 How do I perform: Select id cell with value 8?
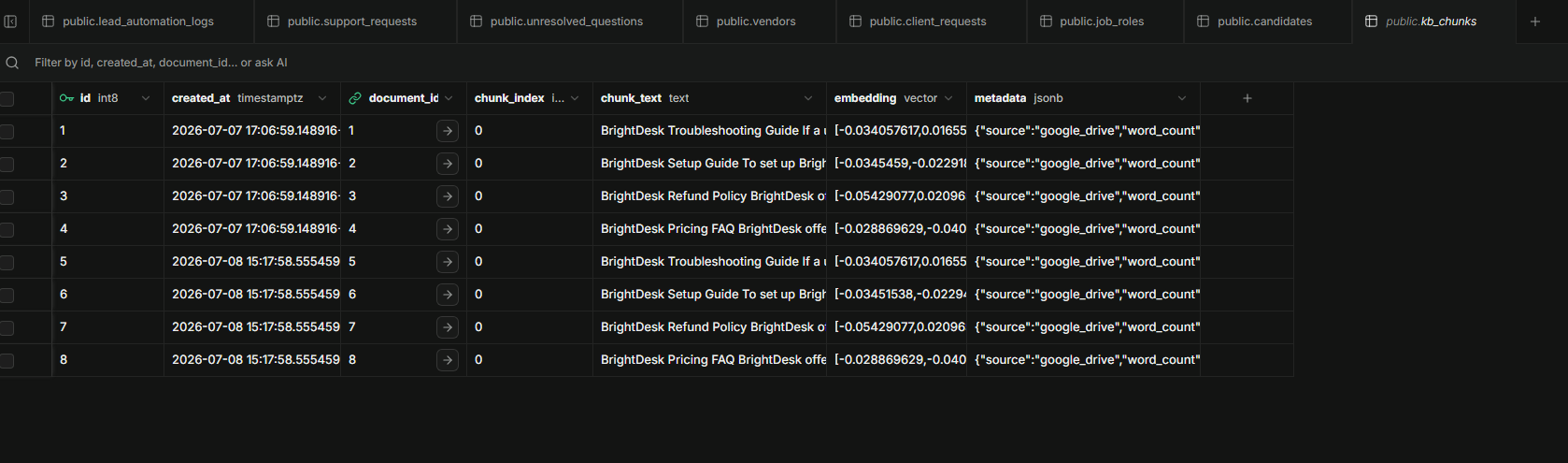pos(108,360)
